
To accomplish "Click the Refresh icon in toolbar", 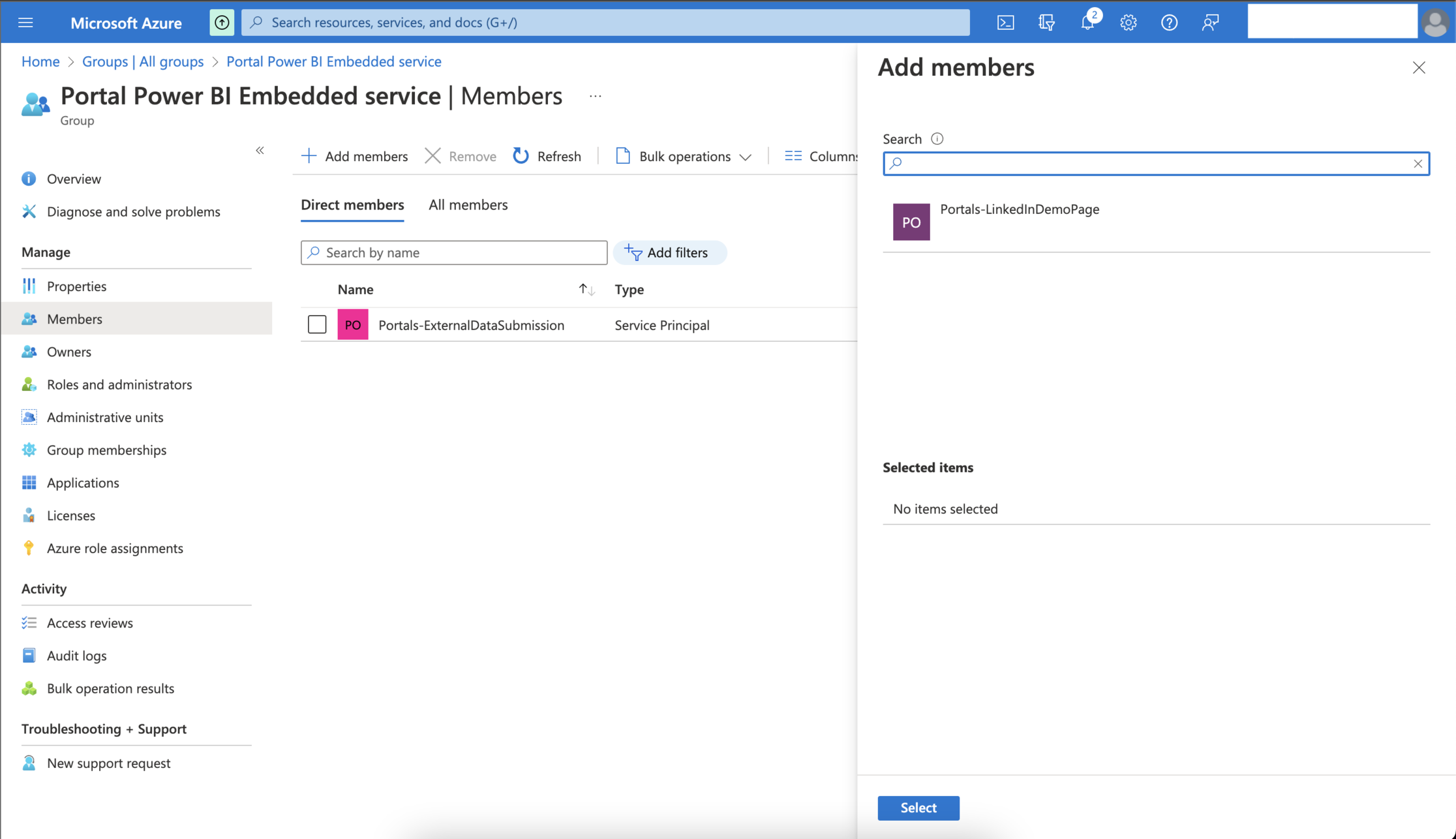I will pos(521,156).
